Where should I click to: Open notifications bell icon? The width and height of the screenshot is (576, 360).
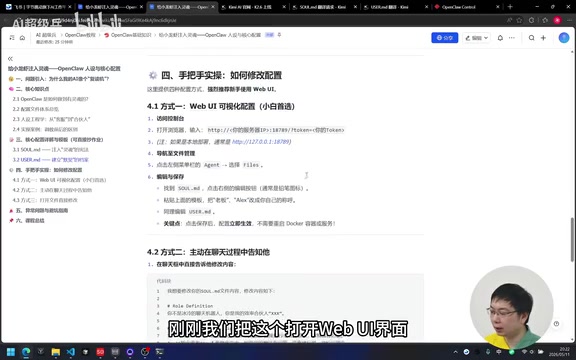point(500,38)
